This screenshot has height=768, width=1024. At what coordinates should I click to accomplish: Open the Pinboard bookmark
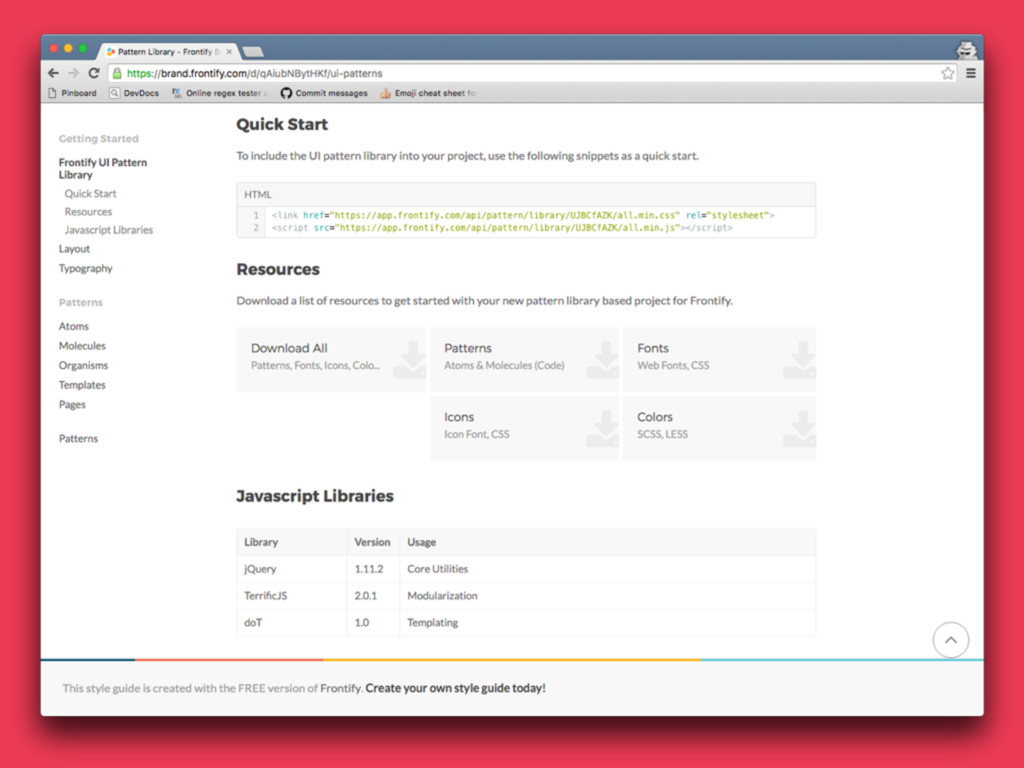pos(72,93)
